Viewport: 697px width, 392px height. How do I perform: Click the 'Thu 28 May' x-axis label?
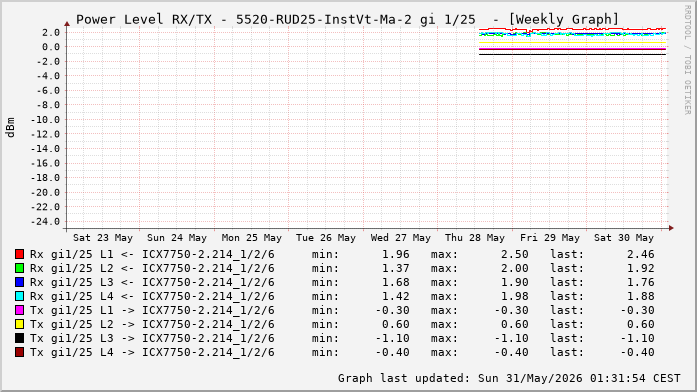(475, 238)
